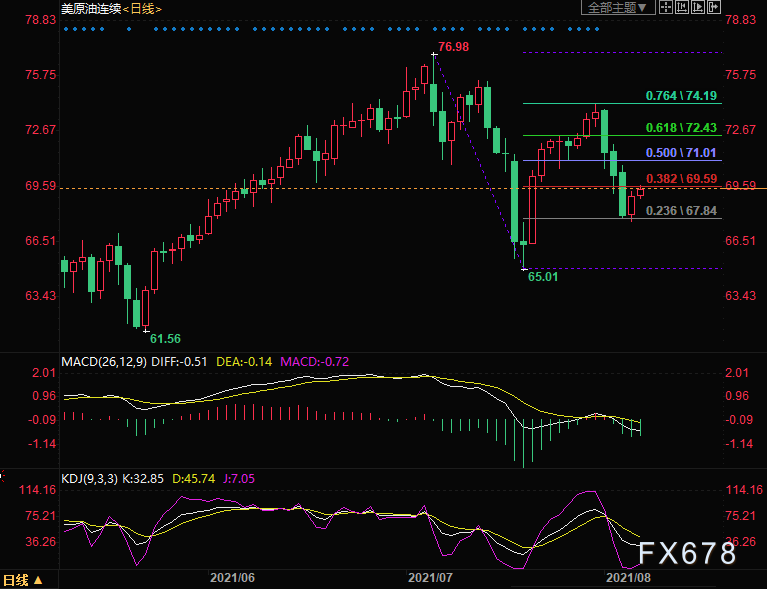Click the 0.618 Fibonacci level label

click(x=683, y=127)
